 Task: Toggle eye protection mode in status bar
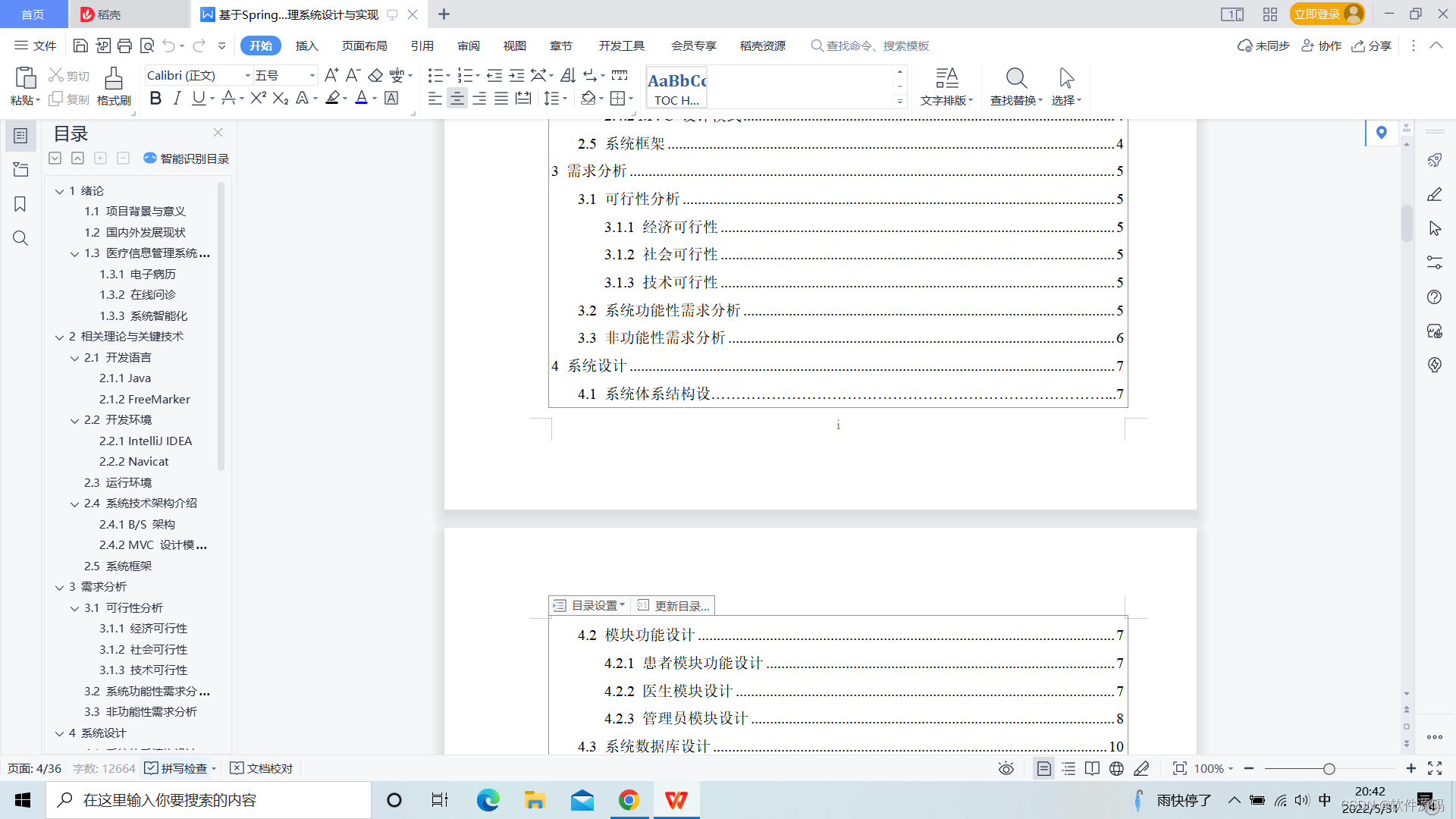[1006, 768]
